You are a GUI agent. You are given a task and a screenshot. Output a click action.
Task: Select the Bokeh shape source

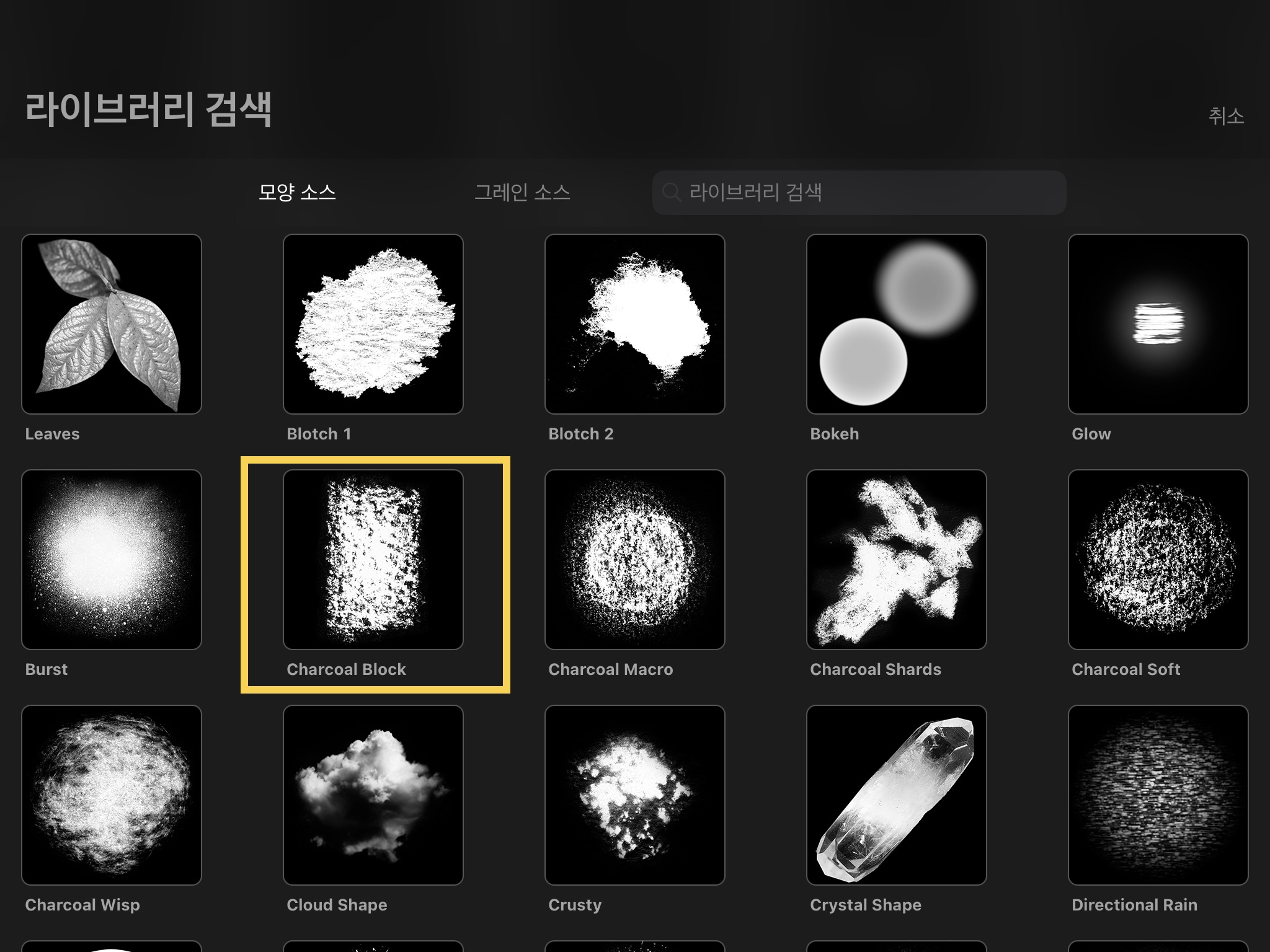click(x=897, y=324)
